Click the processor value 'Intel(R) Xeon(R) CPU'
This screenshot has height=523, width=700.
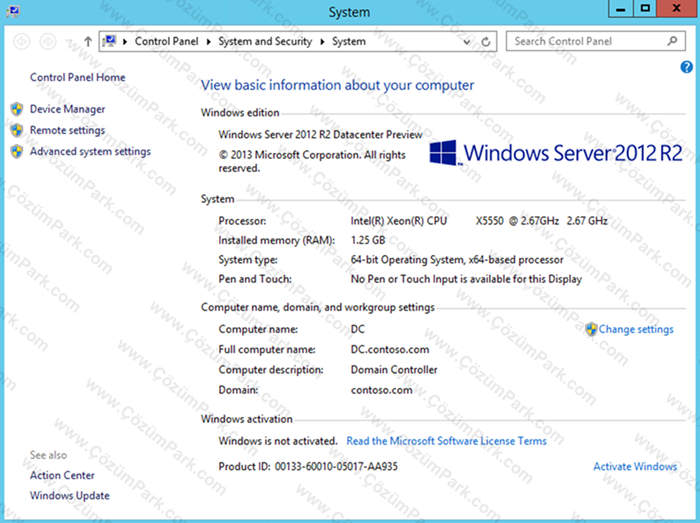tap(399, 221)
